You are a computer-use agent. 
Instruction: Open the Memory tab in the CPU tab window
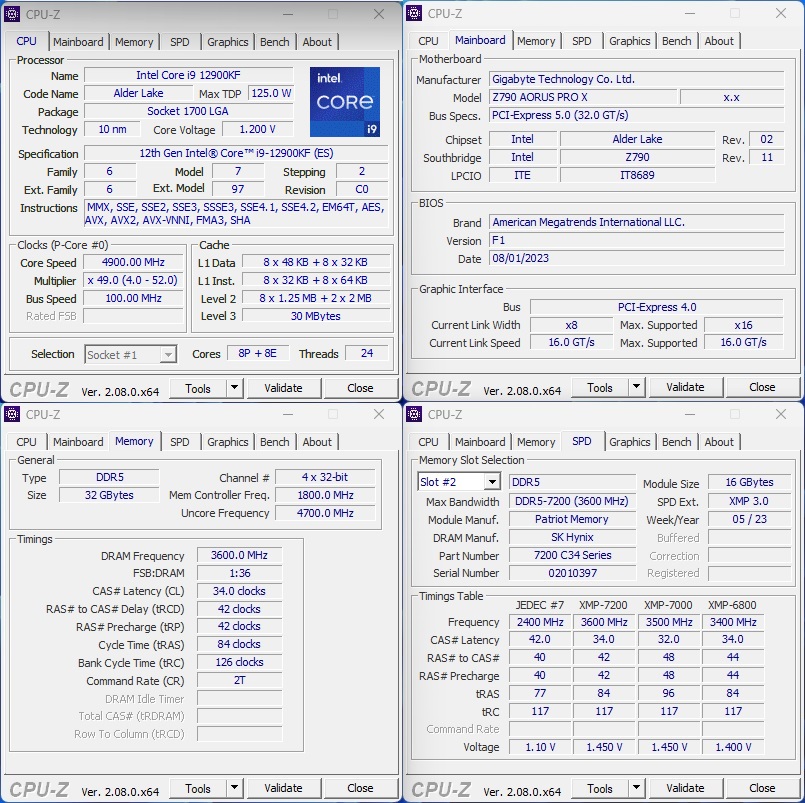click(x=134, y=42)
